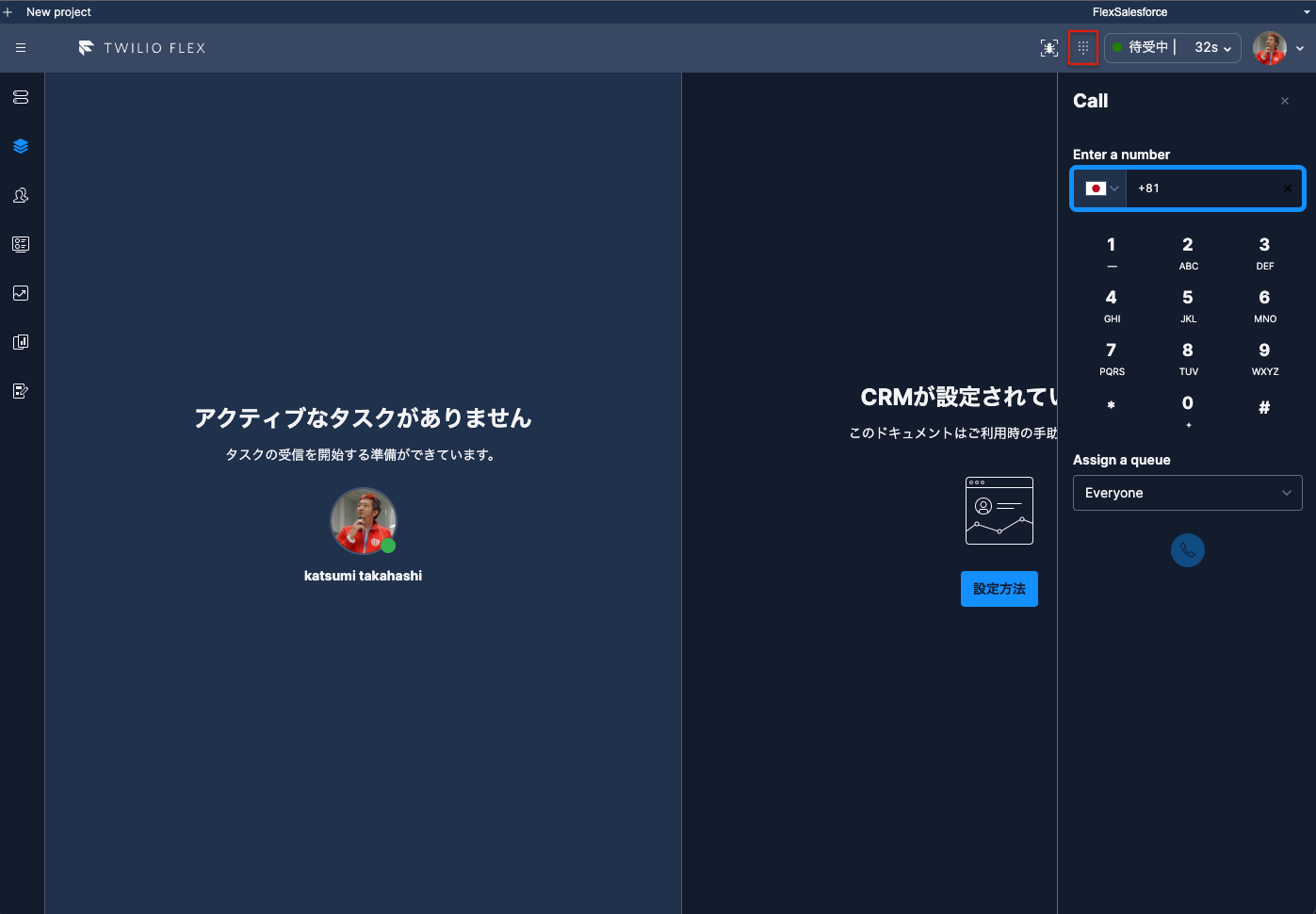Open the country flag selector dropdown
The image size is (1316, 914).
[x=1101, y=188]
